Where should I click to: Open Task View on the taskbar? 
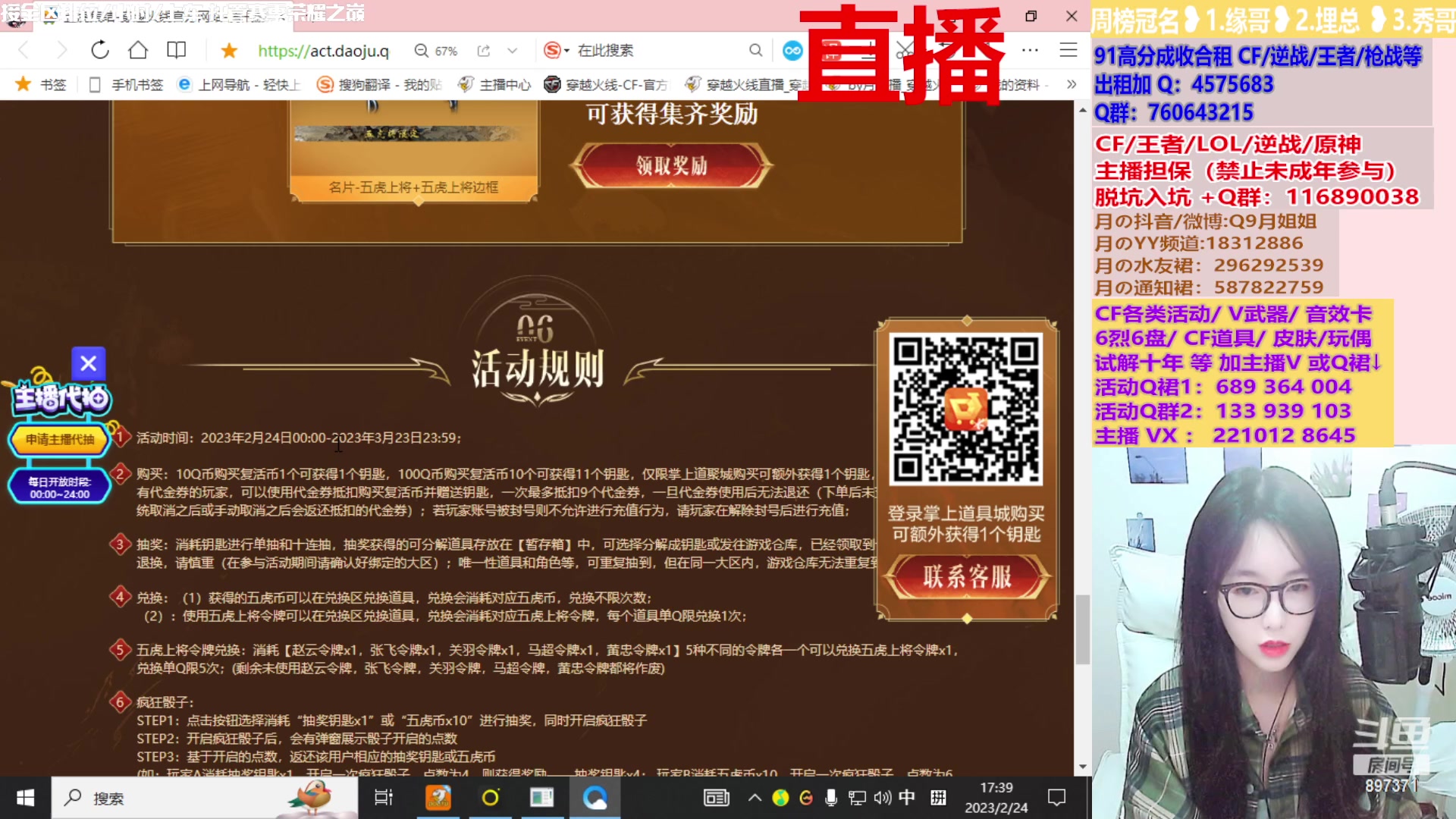point(384,798)
